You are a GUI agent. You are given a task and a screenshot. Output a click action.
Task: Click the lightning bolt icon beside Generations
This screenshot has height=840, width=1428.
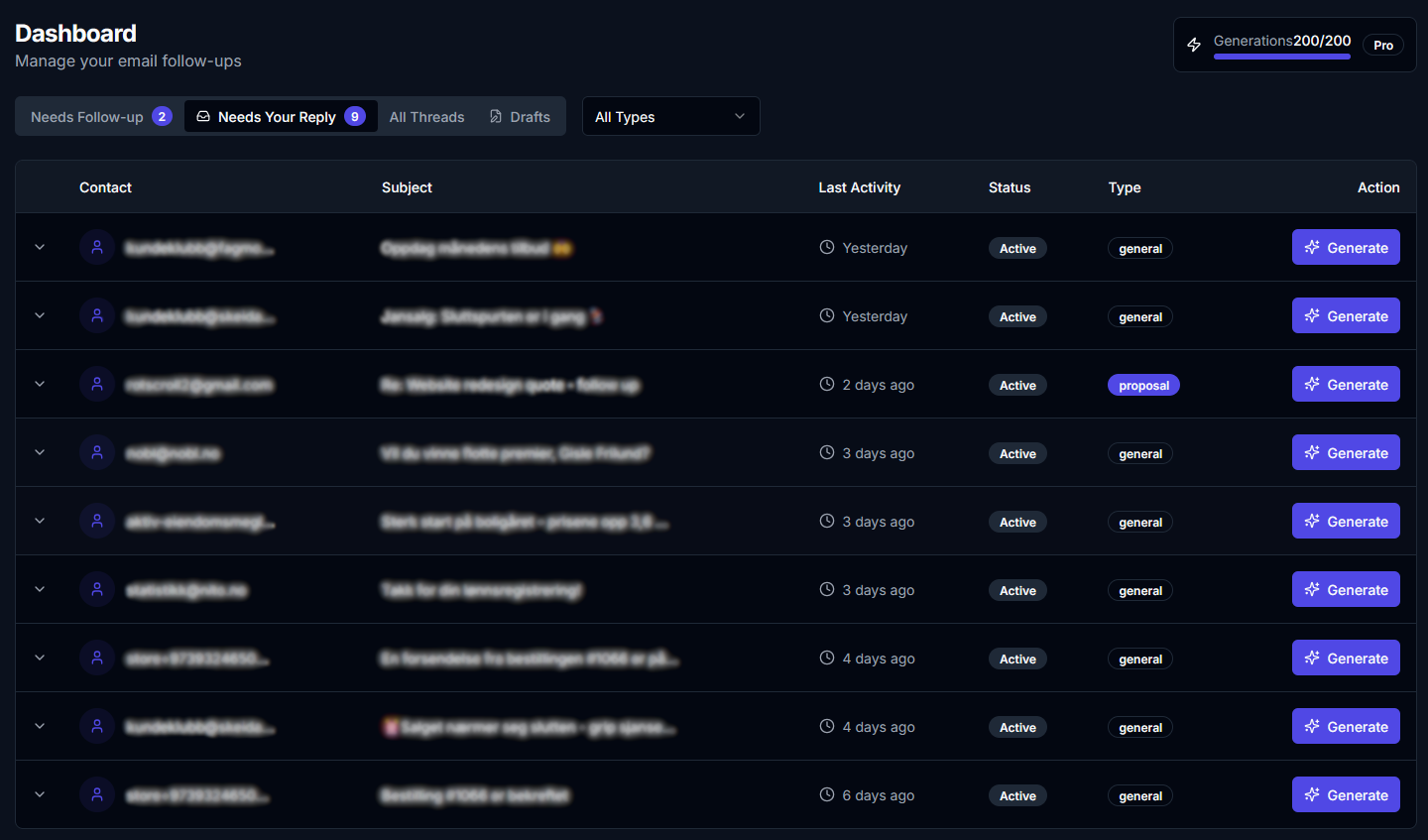coord(1193,44)
